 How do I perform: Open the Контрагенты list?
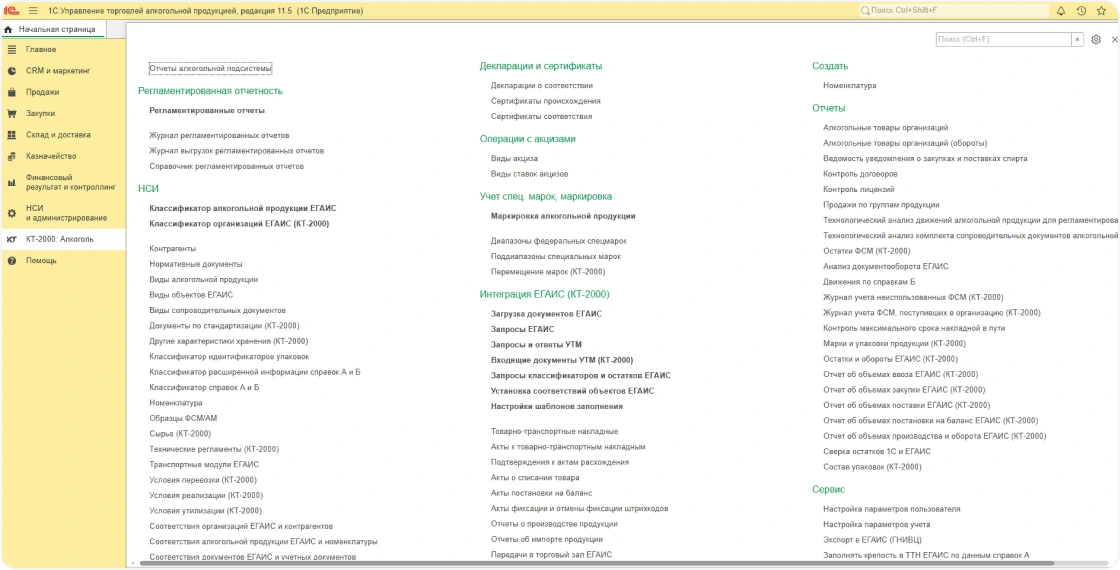coord(173,249)
